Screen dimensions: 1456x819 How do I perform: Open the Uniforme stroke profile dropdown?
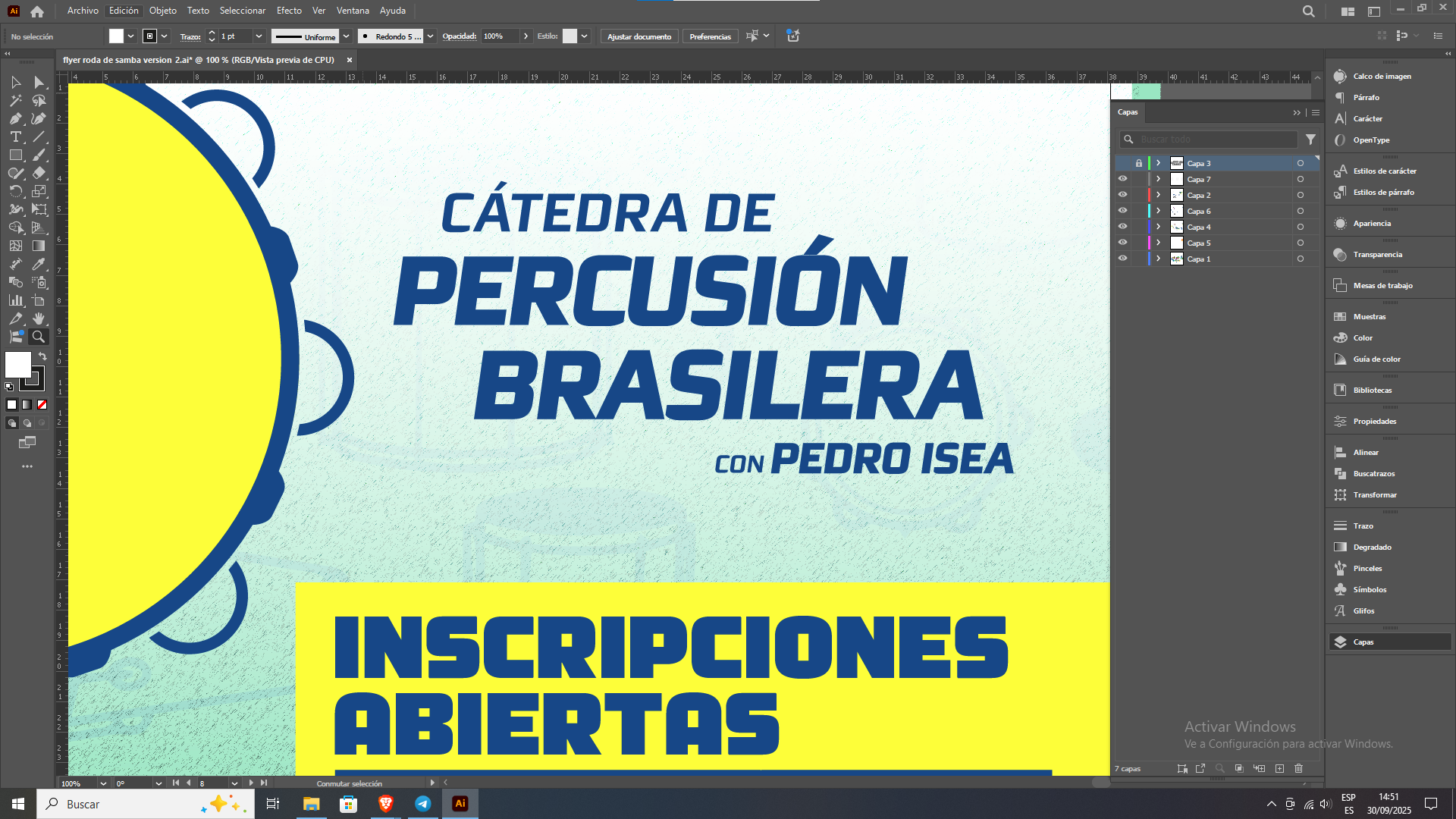click(347, 36)
